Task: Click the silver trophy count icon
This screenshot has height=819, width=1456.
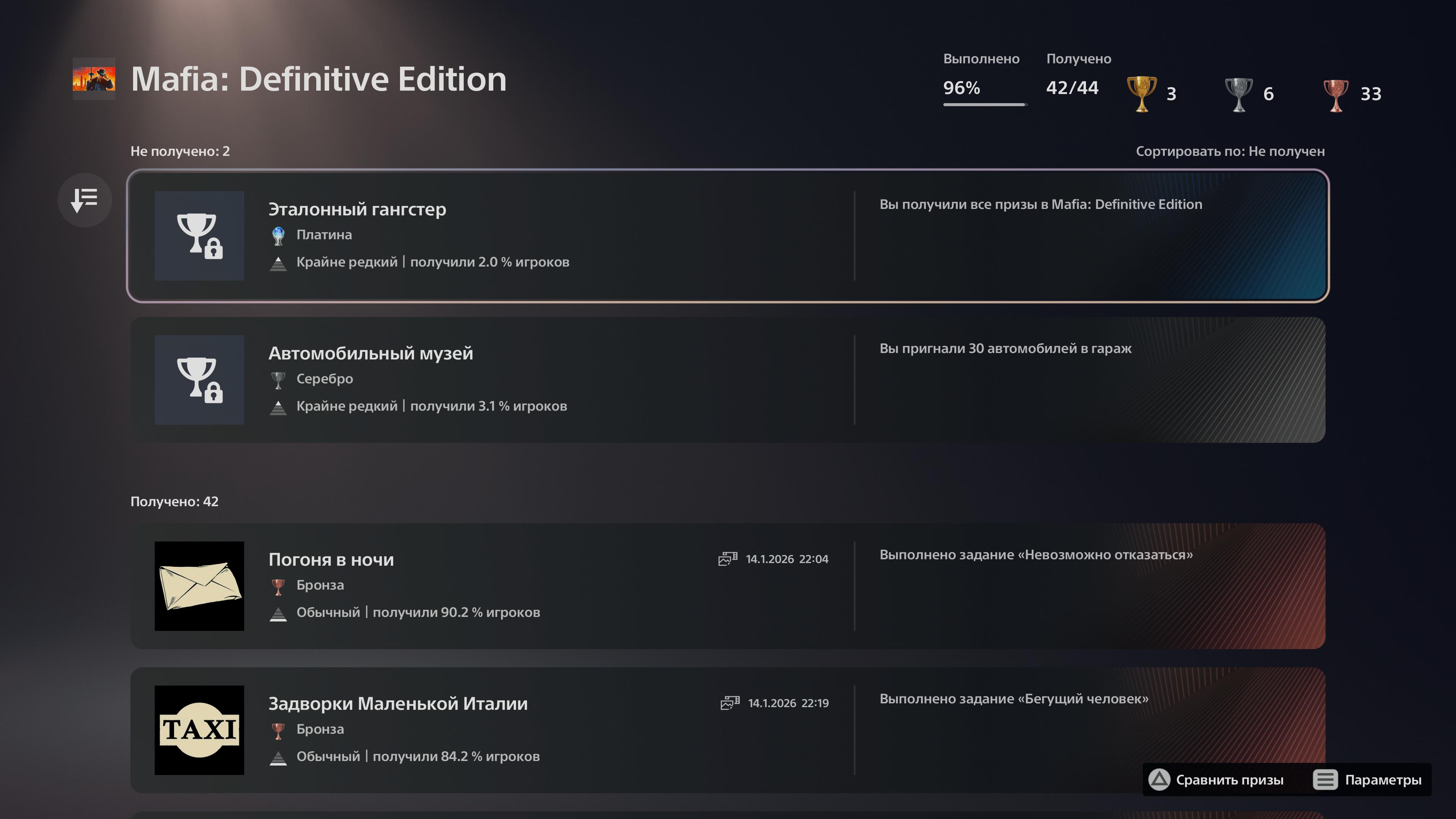Action: 1238,94
